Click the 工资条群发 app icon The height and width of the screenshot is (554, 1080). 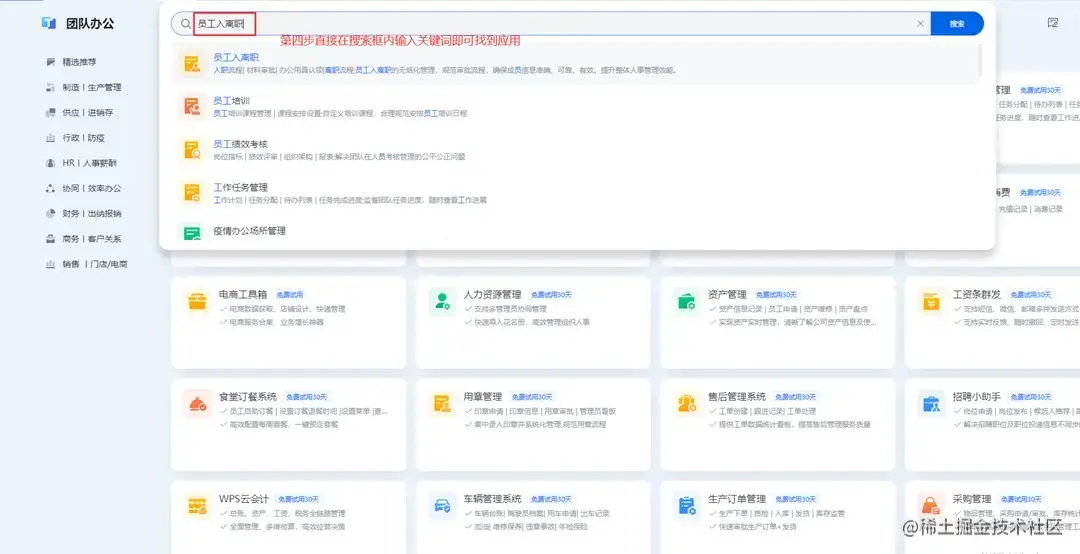tap(931, 302)
